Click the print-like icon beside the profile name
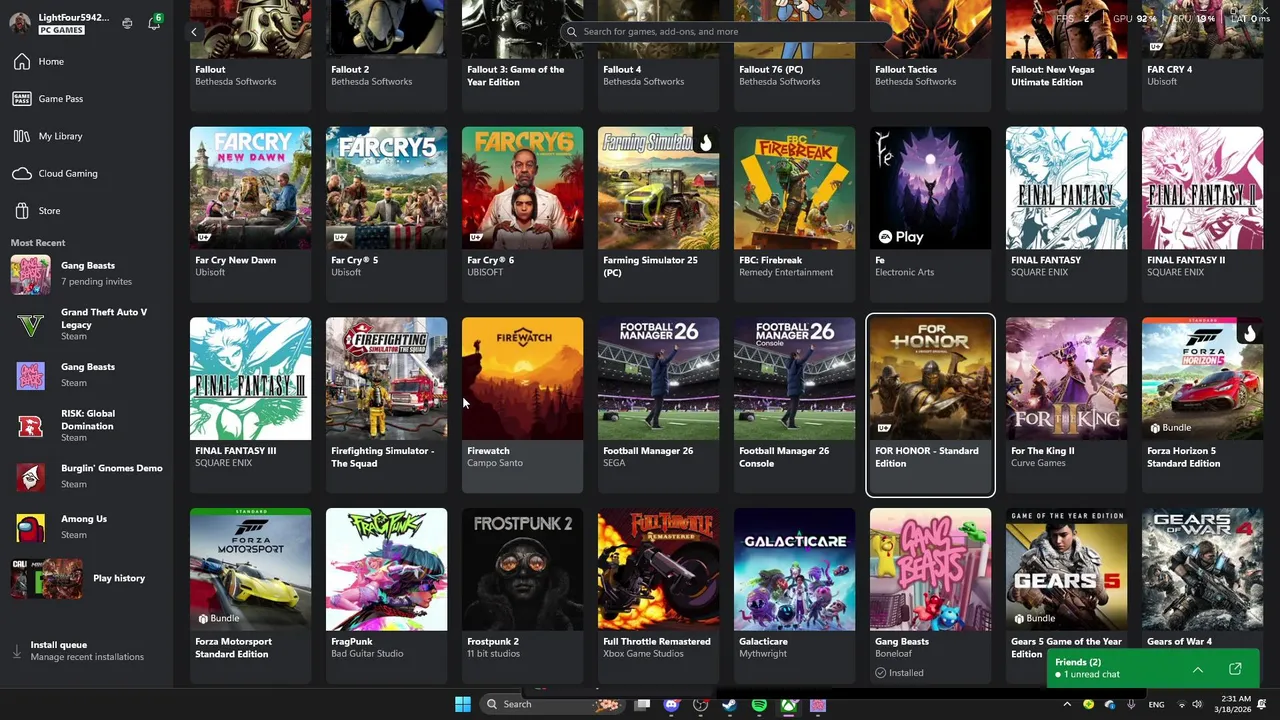 pyautogui.click(x=127, y=23)
